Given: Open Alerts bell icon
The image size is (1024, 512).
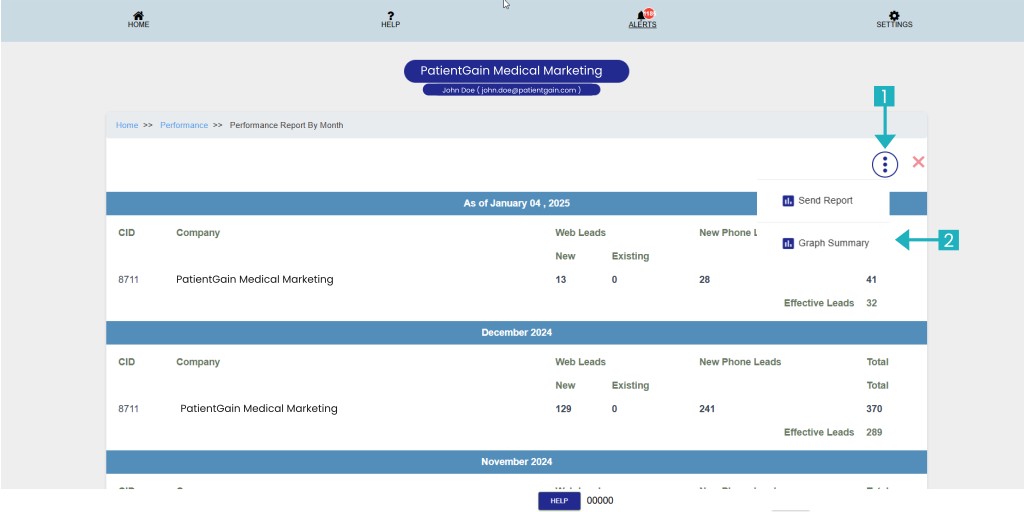Looking at the screenshot, I should (643, 15).
